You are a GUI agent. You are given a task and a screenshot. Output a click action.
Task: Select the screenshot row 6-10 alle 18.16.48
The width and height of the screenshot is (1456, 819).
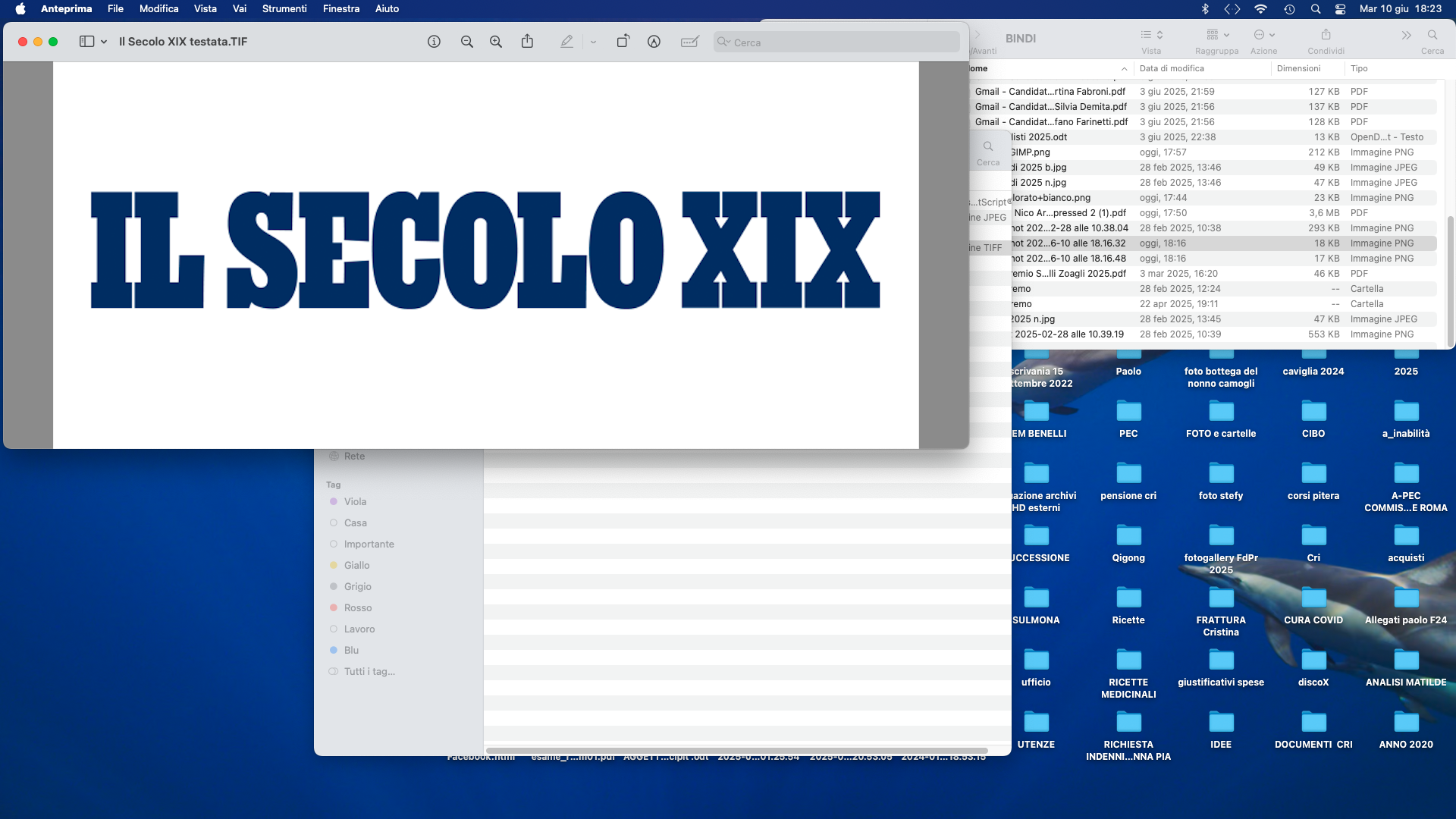(x=1222, y=259)
